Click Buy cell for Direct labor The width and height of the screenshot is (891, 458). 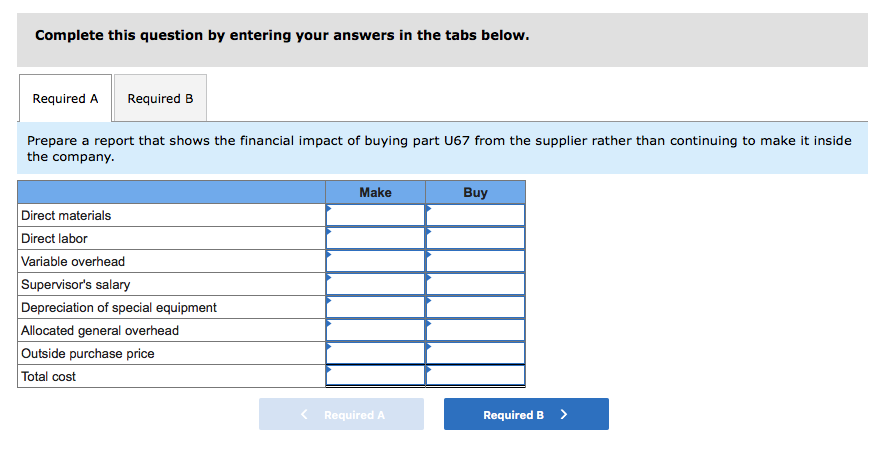475,239
